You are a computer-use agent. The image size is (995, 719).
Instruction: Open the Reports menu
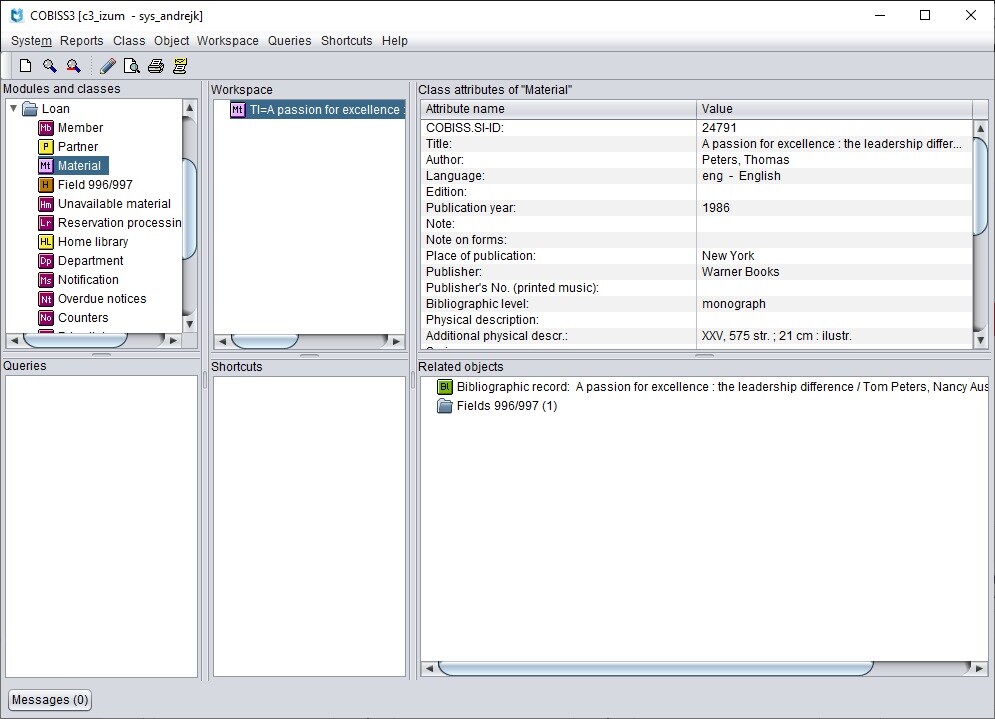(x=82, y=41)
